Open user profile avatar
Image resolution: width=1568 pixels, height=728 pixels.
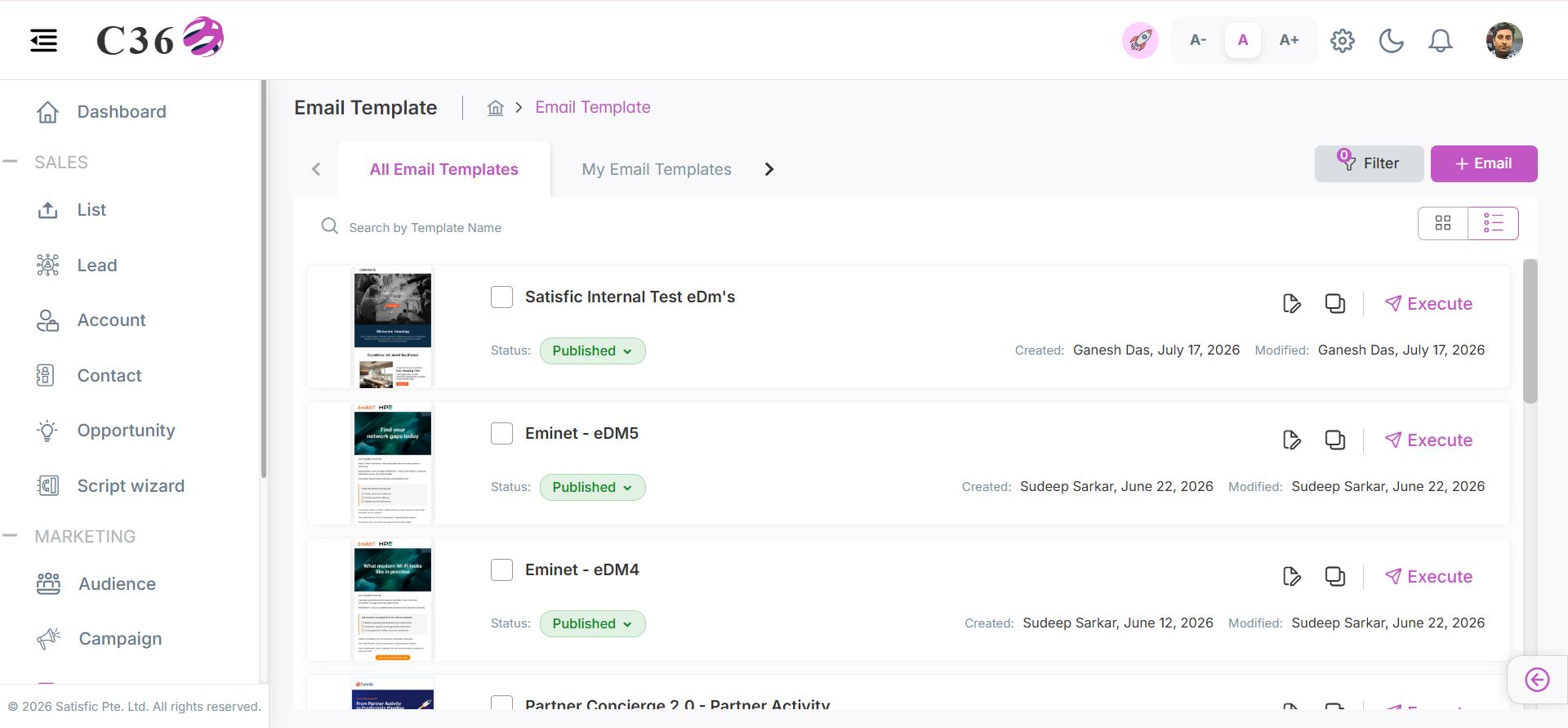tap(1504, 40)
